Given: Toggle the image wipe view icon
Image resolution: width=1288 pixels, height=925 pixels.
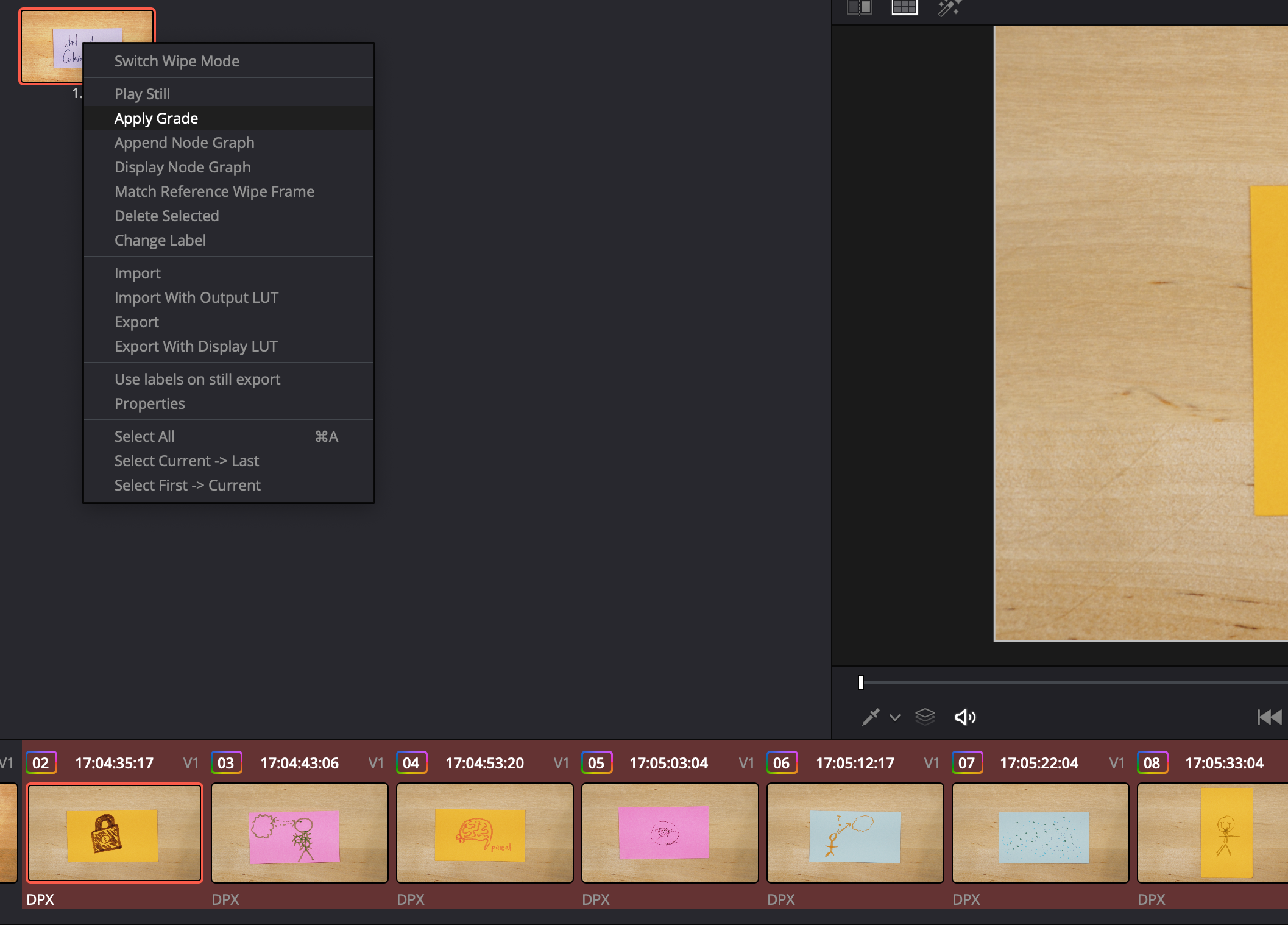Looking at the screenshot, I should [859, 7].
